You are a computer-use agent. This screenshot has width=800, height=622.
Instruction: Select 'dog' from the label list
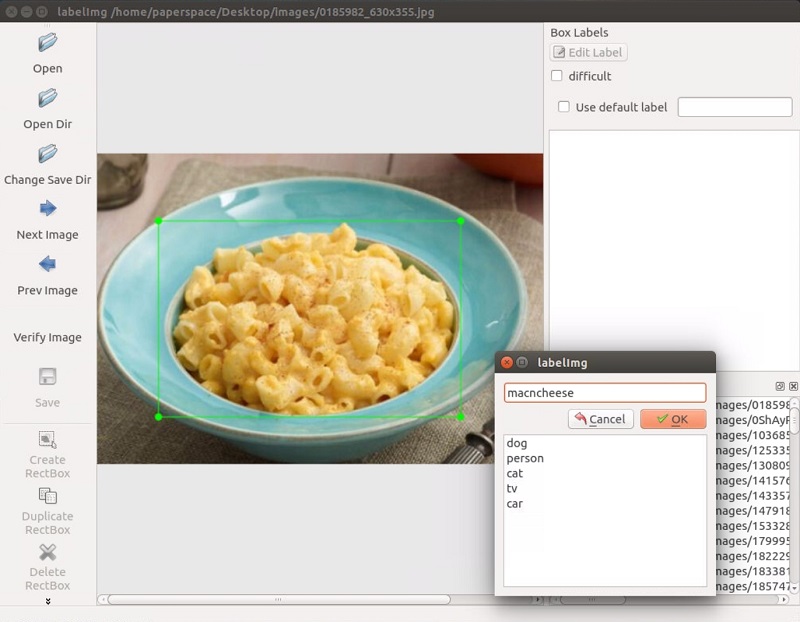tap(517, 443)
